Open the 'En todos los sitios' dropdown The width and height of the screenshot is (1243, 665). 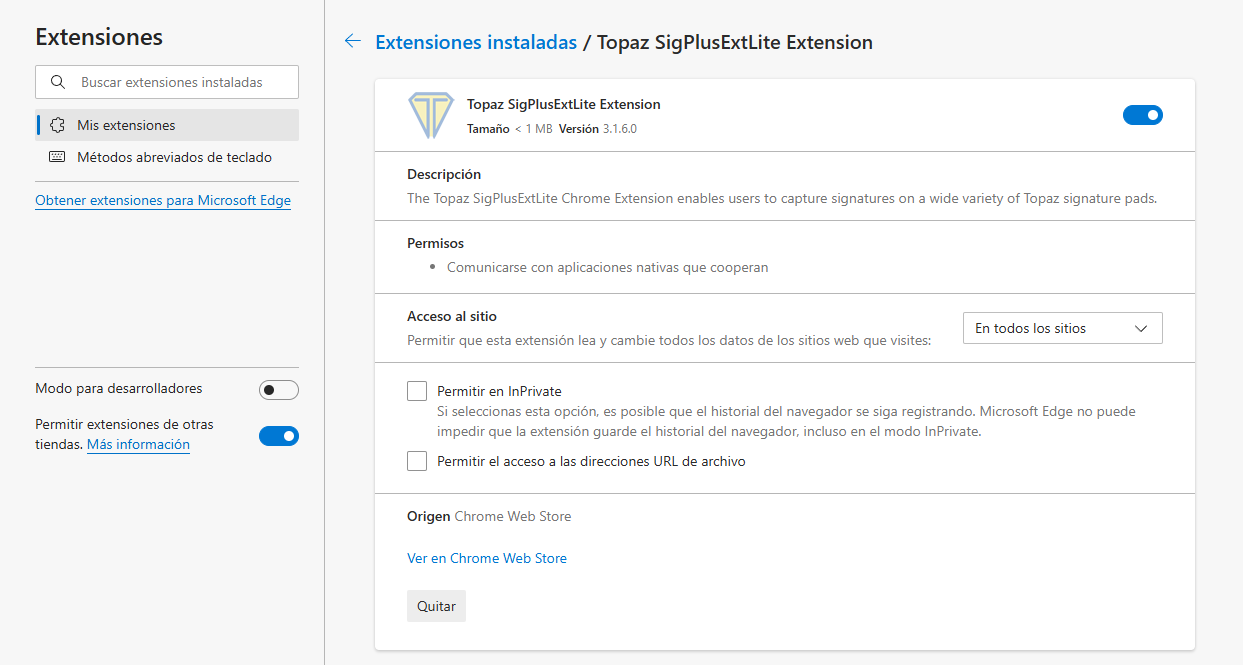[1063, 328]
